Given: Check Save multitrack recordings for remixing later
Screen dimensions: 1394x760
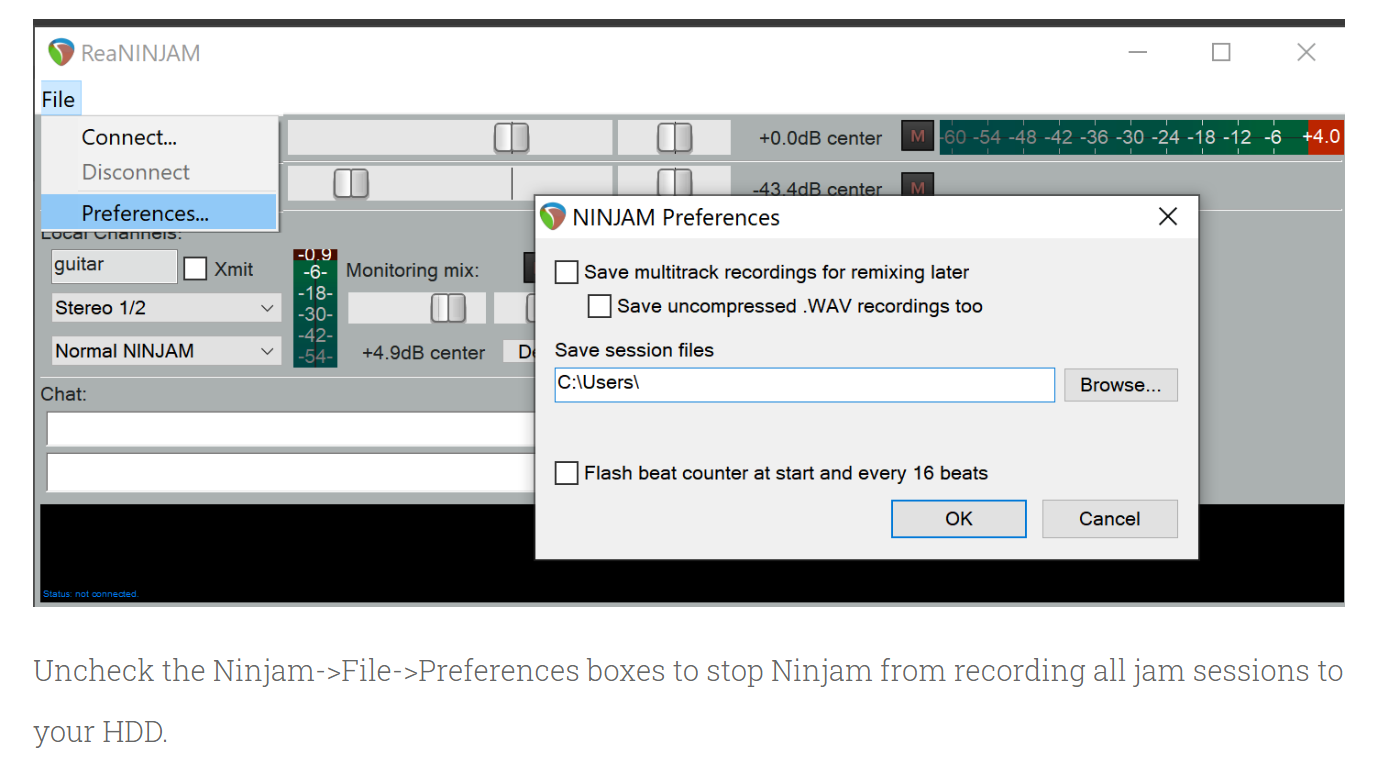Looking at the screenshot, I should 567,272.
